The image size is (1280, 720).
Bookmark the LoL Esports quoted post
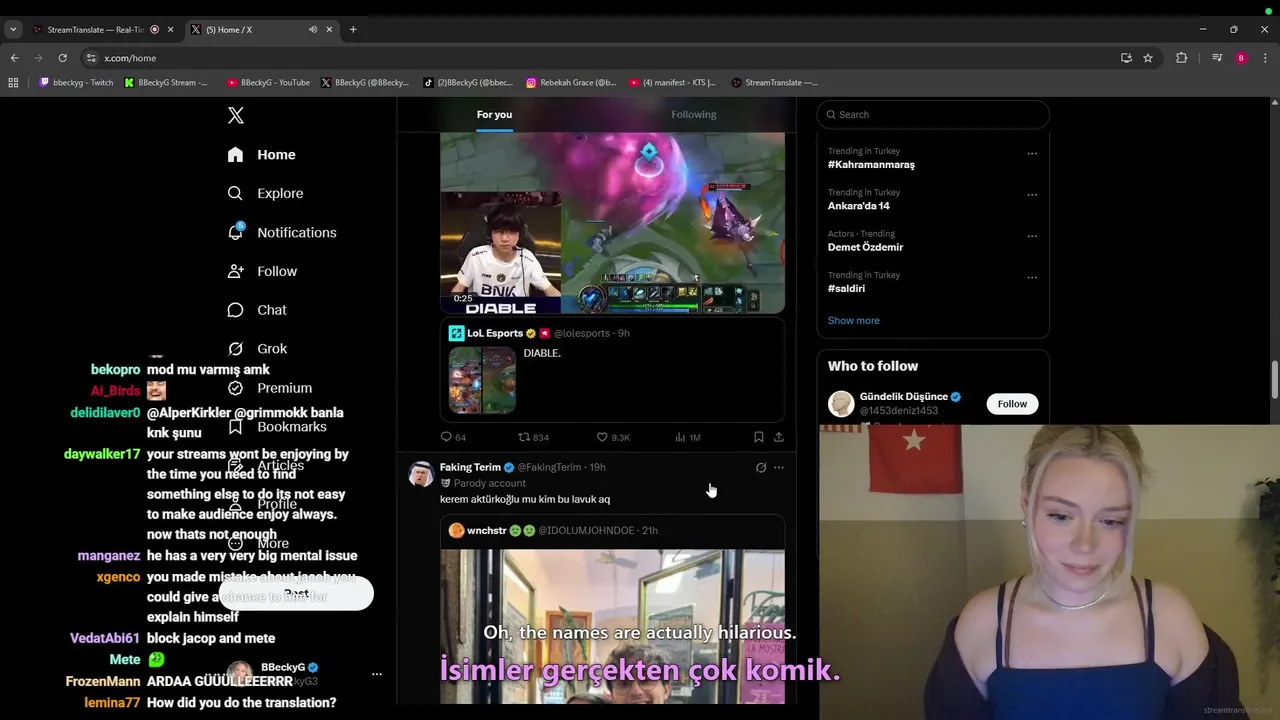pyautogui.click(x=758, y=437)
